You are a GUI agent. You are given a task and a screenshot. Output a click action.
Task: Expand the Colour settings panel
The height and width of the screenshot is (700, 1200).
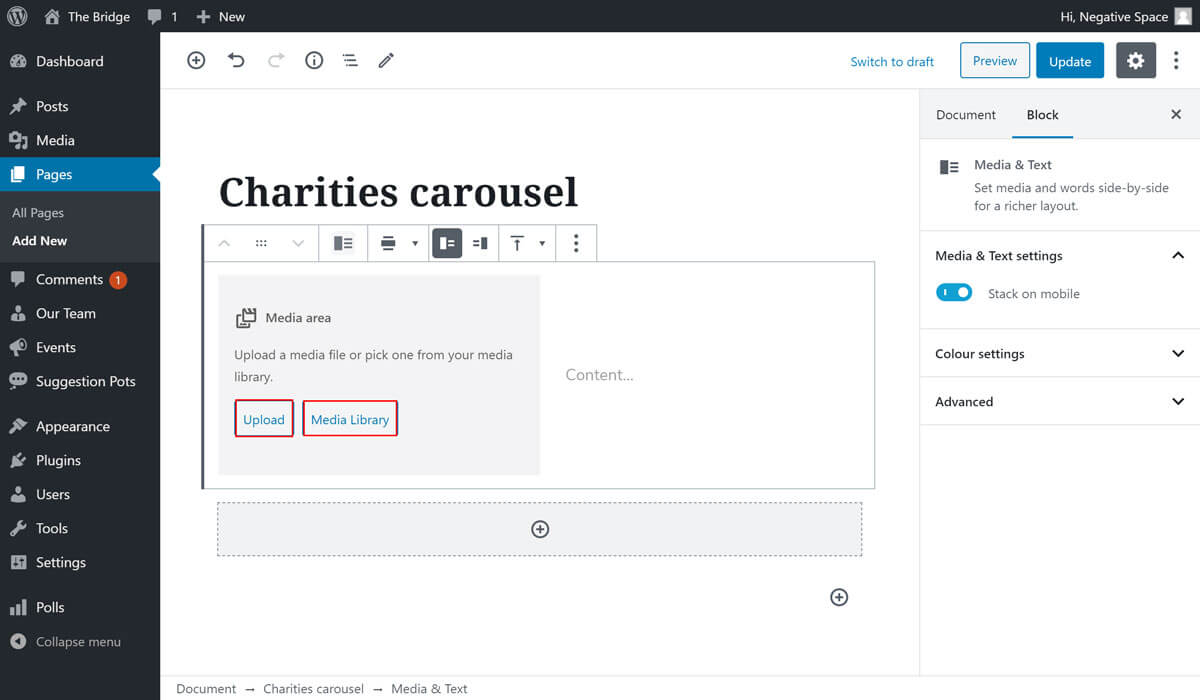(1059, 354)
